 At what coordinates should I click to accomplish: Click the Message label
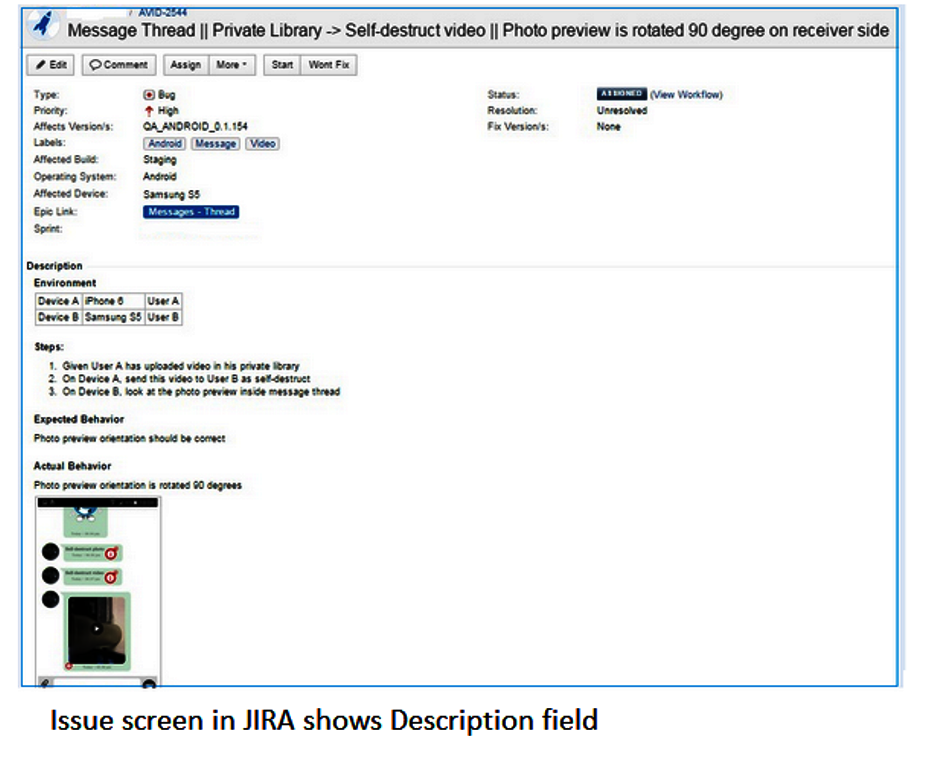point(214,143)
